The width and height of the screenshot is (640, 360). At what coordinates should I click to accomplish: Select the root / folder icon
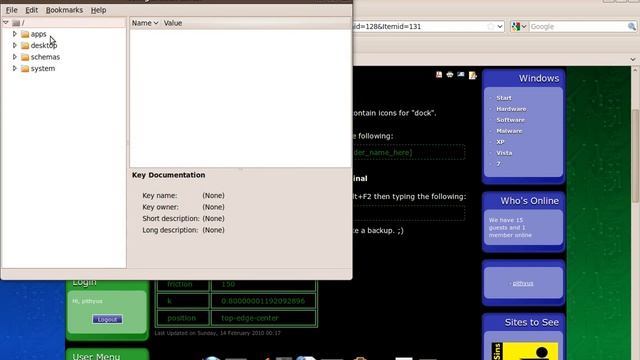(16, 23)
